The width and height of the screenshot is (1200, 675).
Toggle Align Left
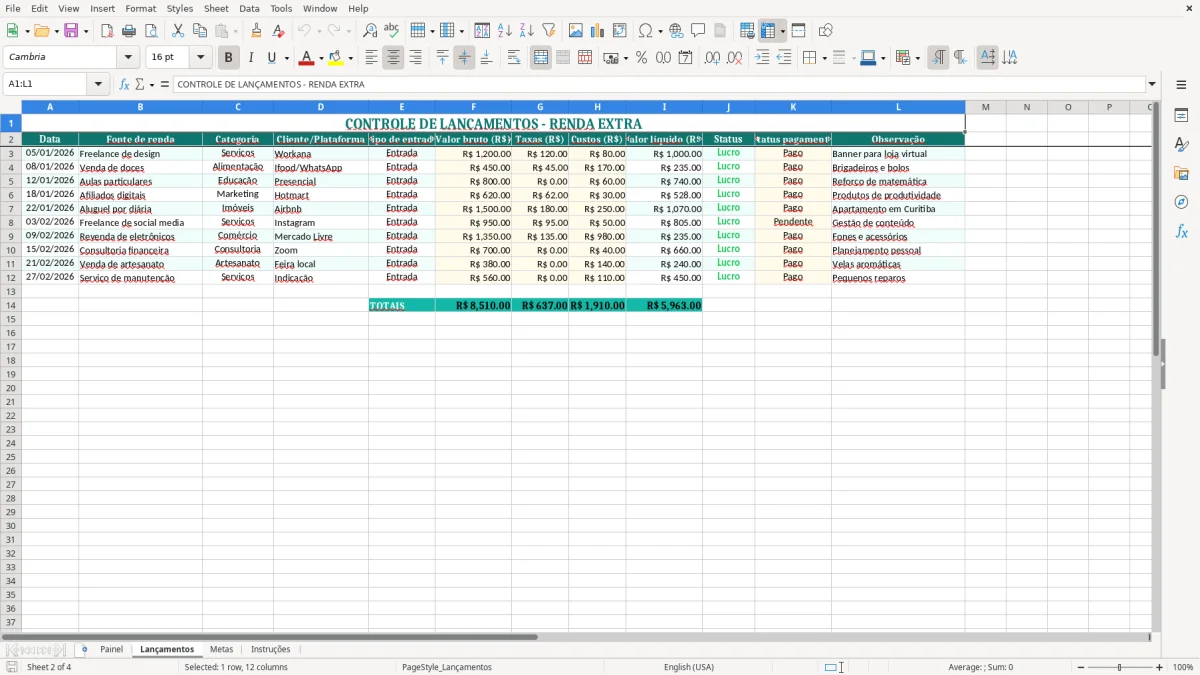tap(371, 58)
